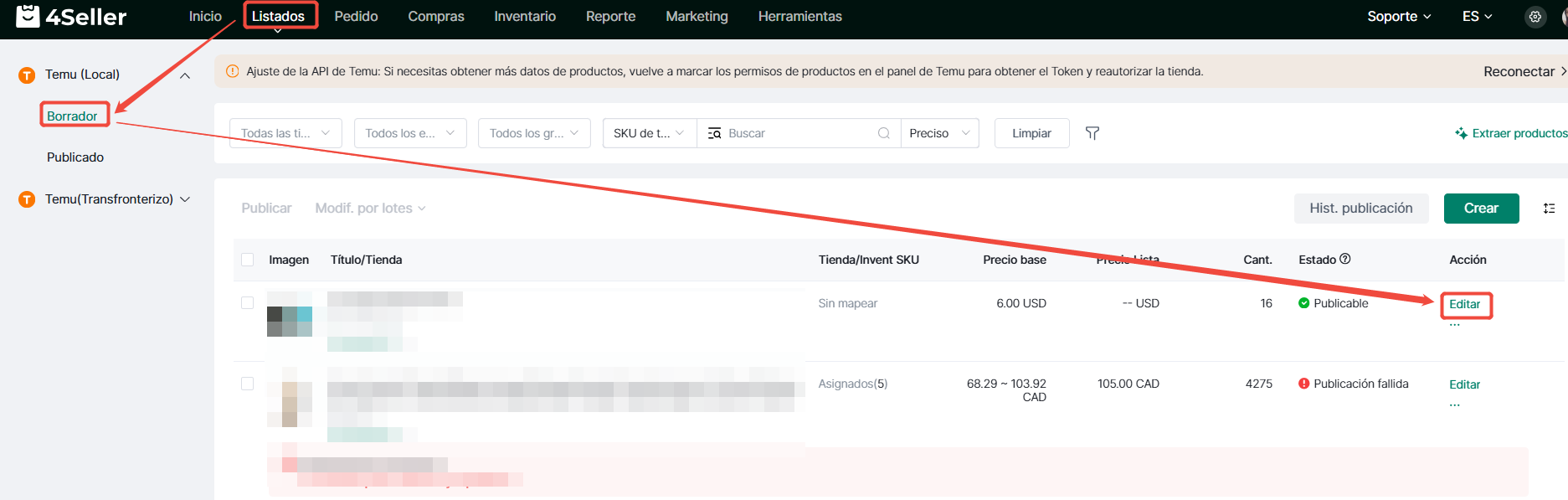
Task: Click the green Publicable status icon
Action: [x=1303, y=303]
